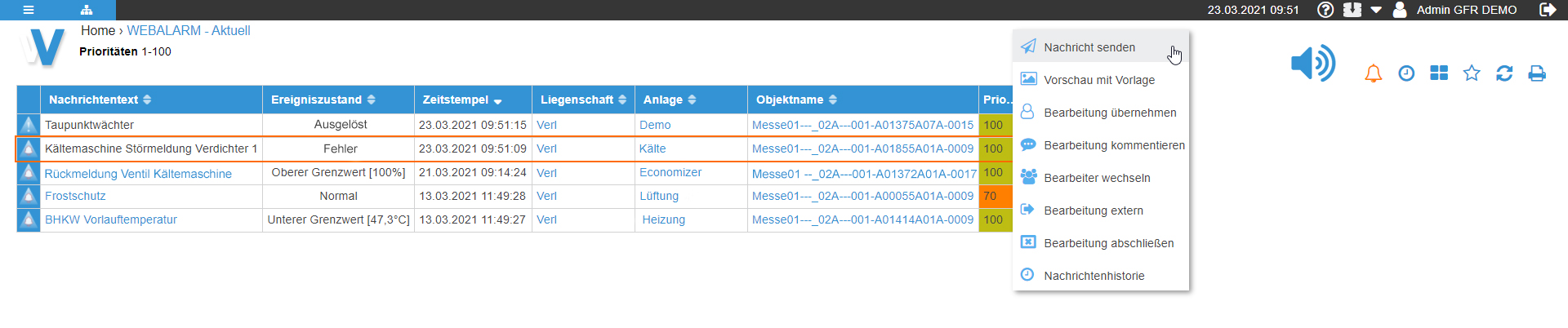The image size is (1568, 328).
Task: Click the site structure tree icon
Action: [87, 10]
